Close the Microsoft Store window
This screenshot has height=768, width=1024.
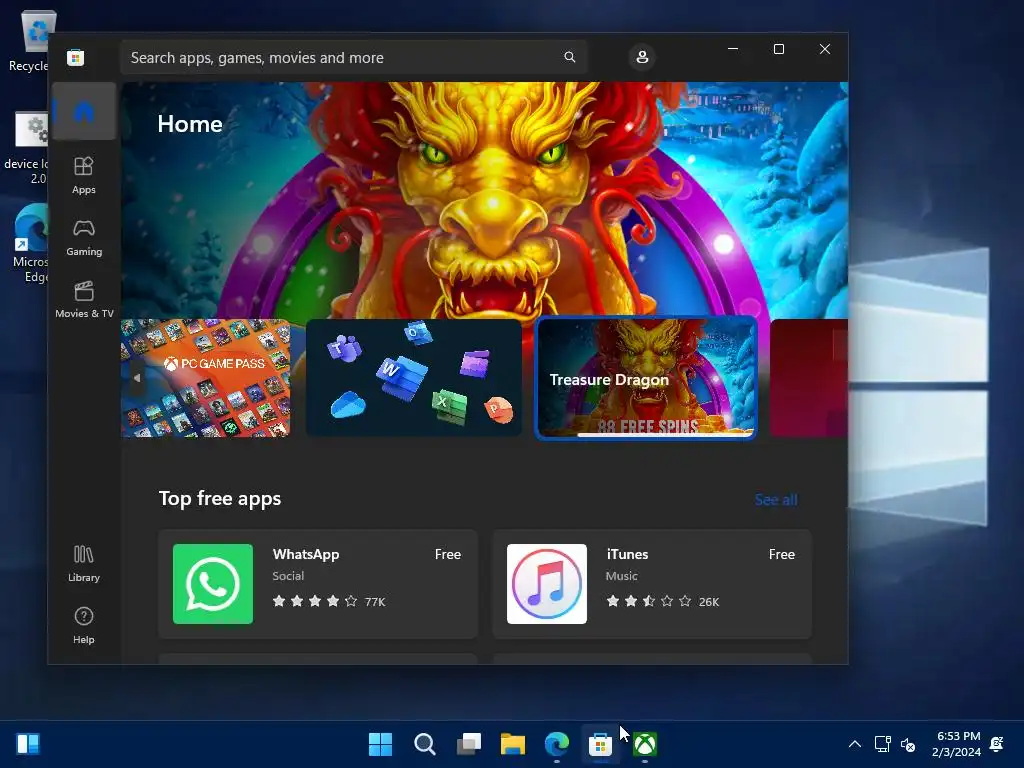click(x=825, y=49)
